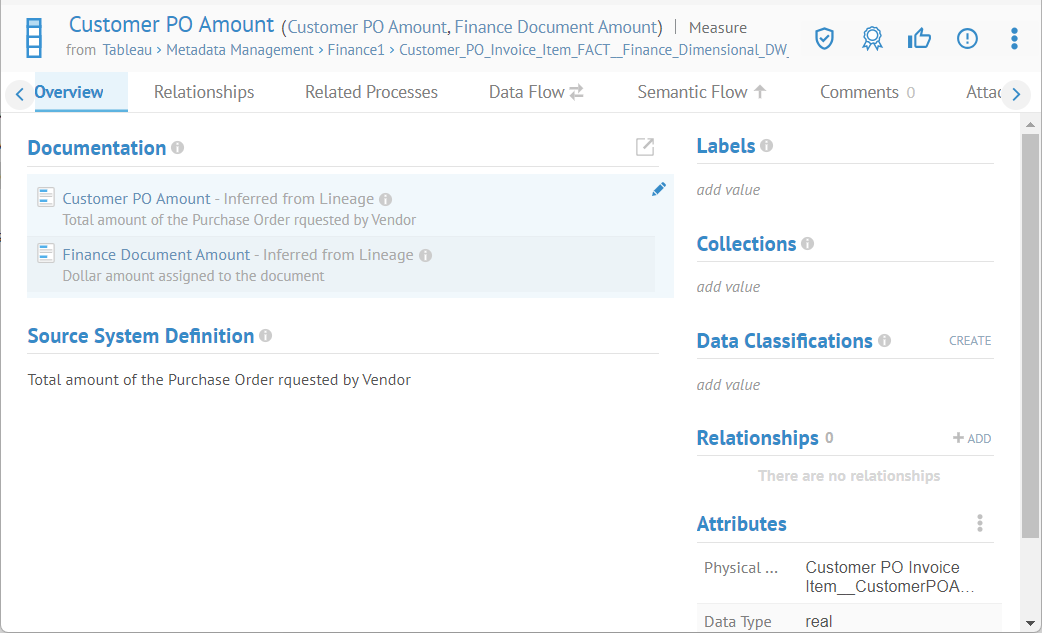1042x633 pixels.
Task: Open Documentation in external pop-out view
Action: tap(645, 147)
